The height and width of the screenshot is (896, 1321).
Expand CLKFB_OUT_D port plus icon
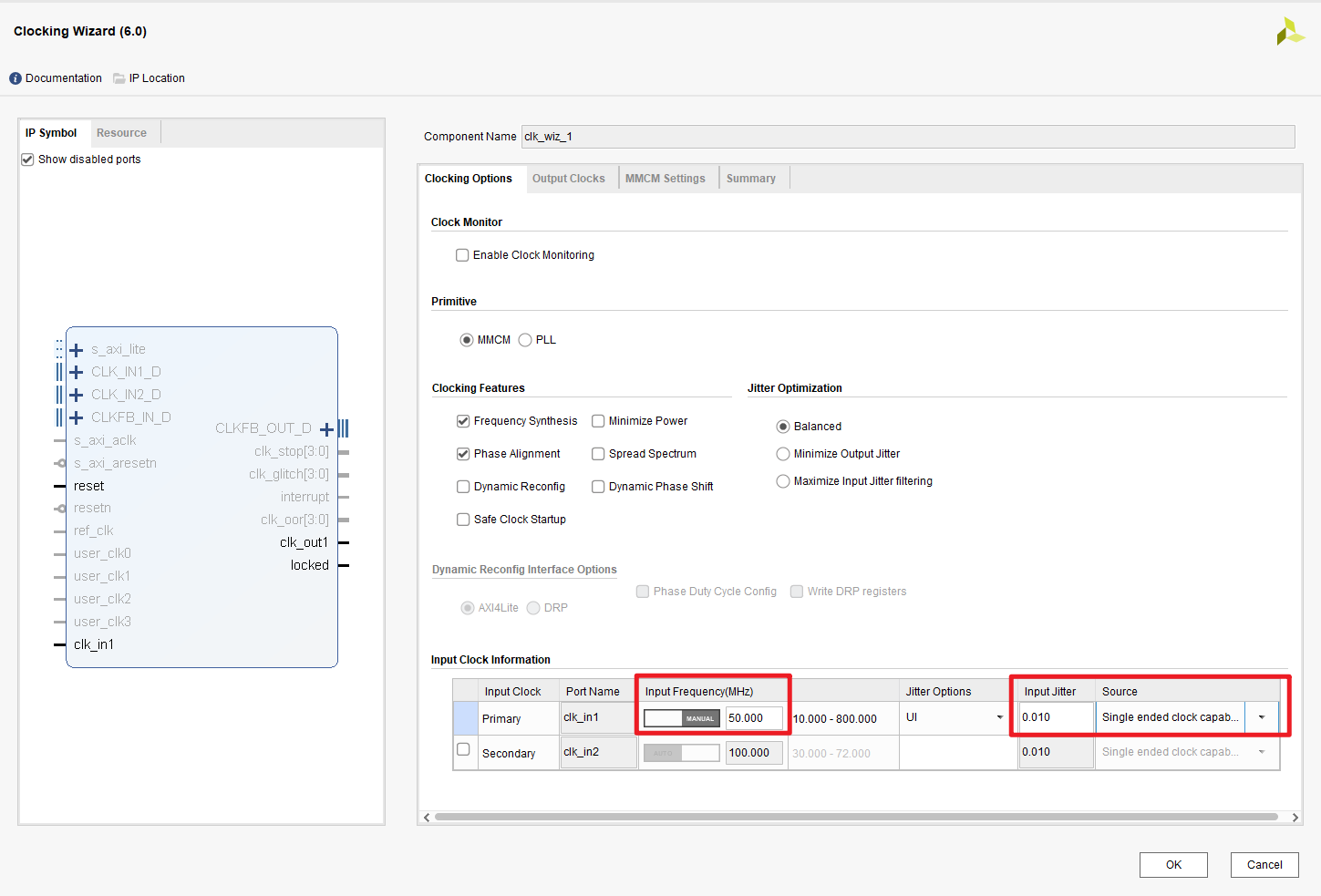(326, 429)
